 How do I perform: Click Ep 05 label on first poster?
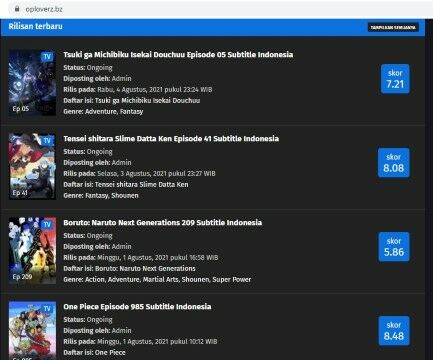tap(21, 108)
